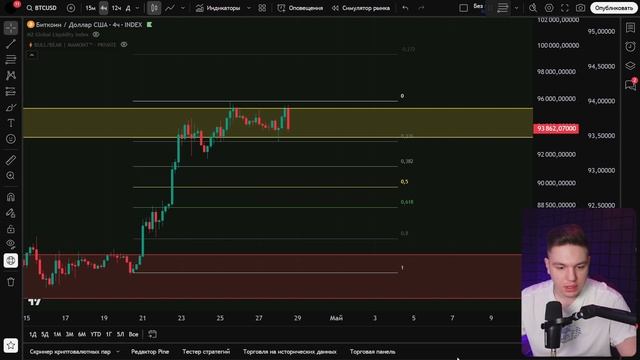
Task: Undo the last chart action
Action: coord(405,8)
